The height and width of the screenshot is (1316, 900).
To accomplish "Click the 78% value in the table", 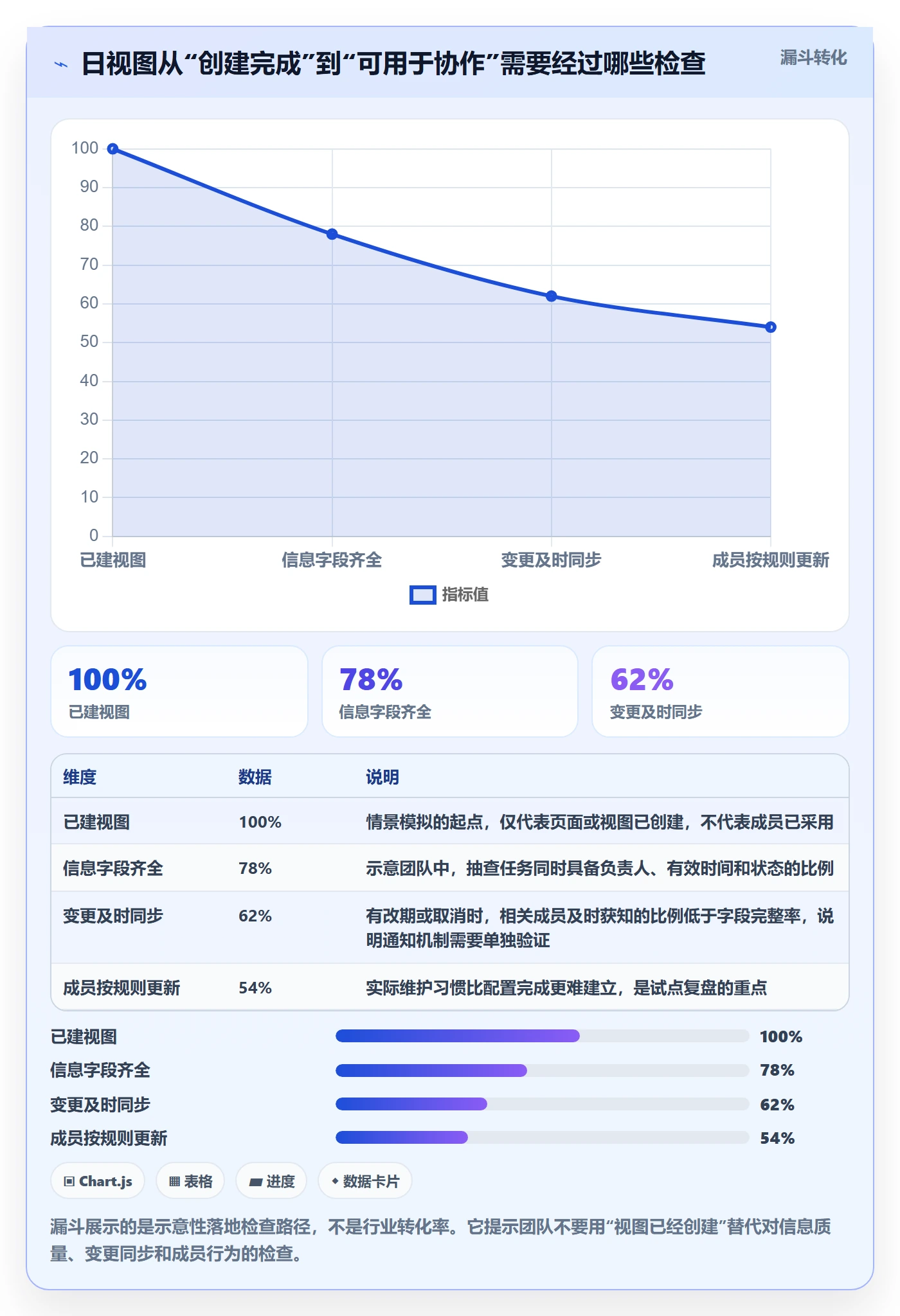I will (255, 868).
